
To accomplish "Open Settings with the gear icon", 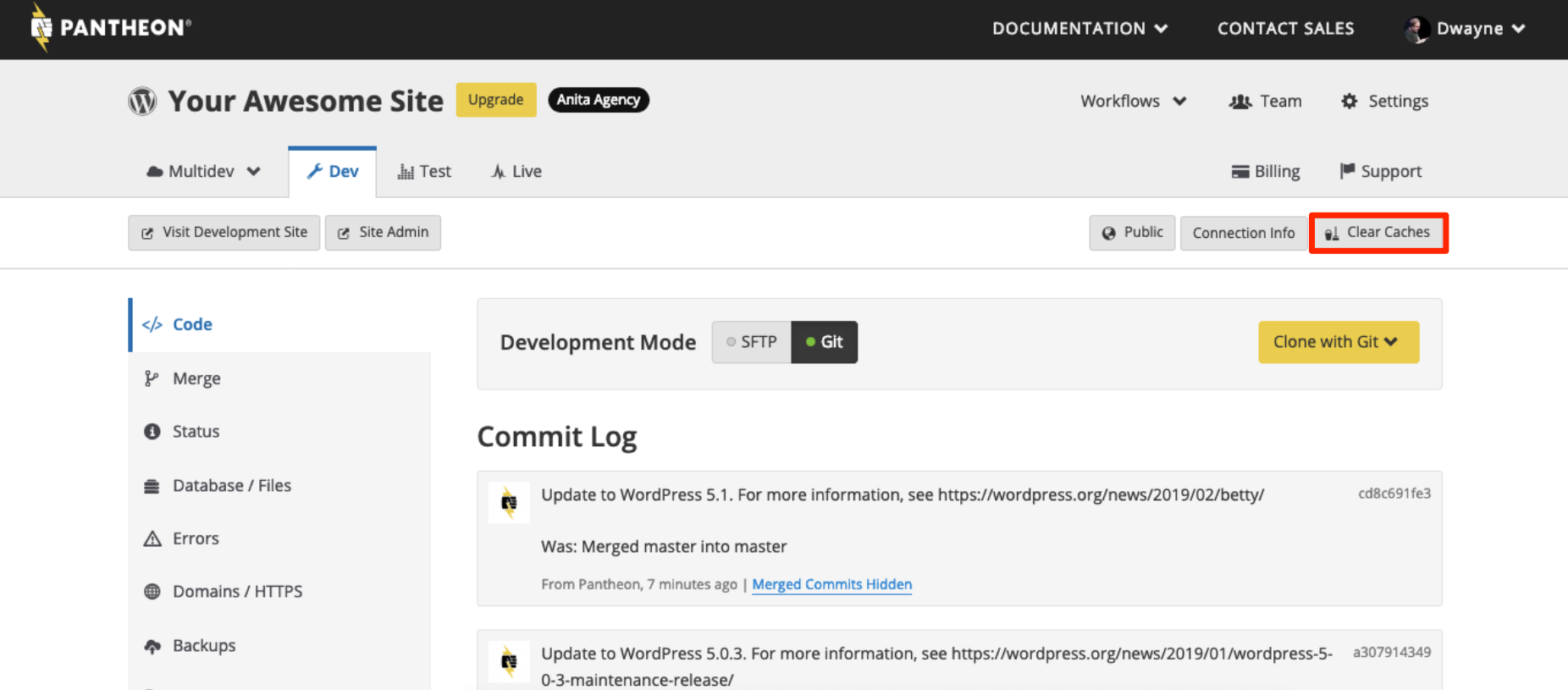I will click(1384, 102).
